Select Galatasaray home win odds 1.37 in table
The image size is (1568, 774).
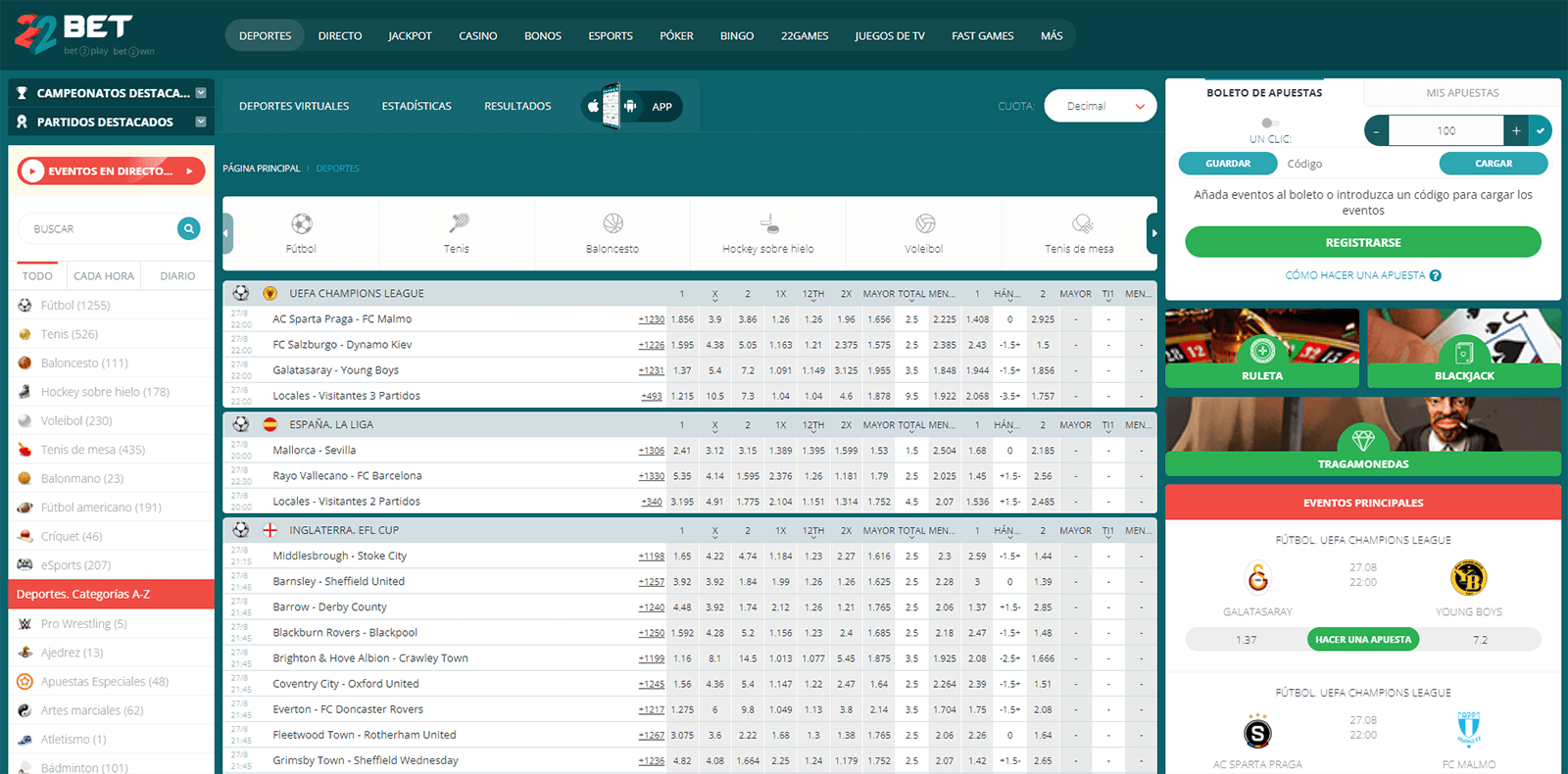(x=682, y=370)
